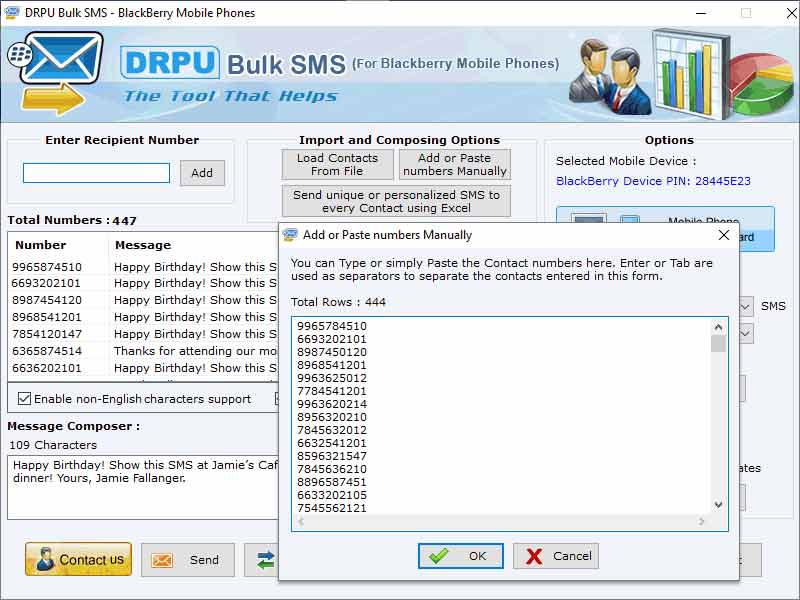This screenshot has width=800, height=600.
Task: Click the memory card icon in the device selector
Action: (x=630, y=219)
